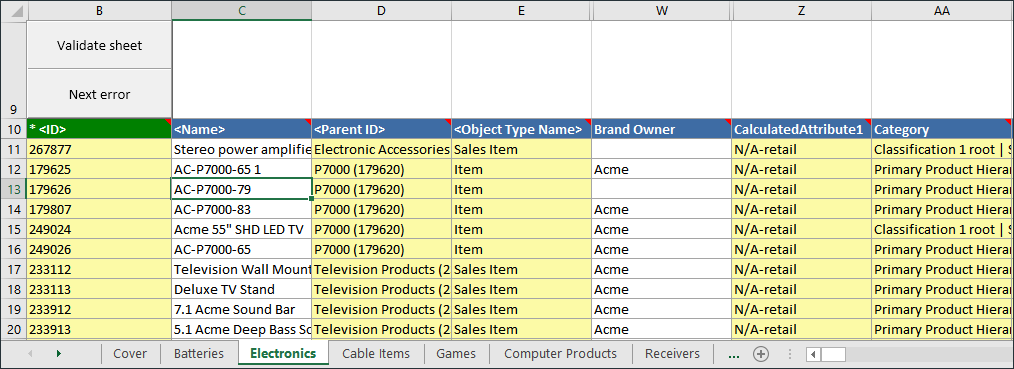Open the Cable Items sheet tab
The height and width of the screenshot is (369, 1014).
(x=376, y=353)
